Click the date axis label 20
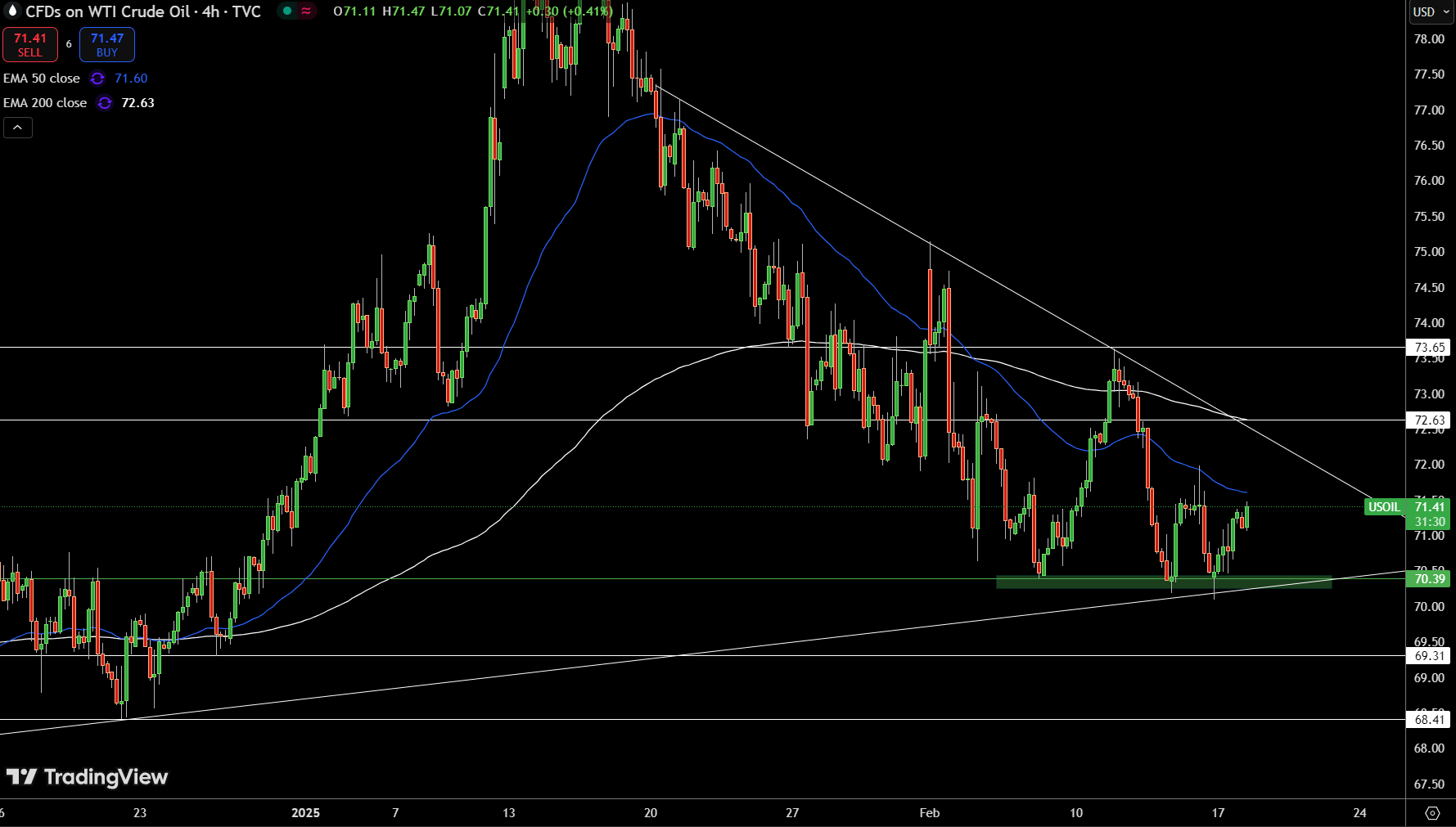This screenshot has width=1456, height=827. tap(651, 813)
